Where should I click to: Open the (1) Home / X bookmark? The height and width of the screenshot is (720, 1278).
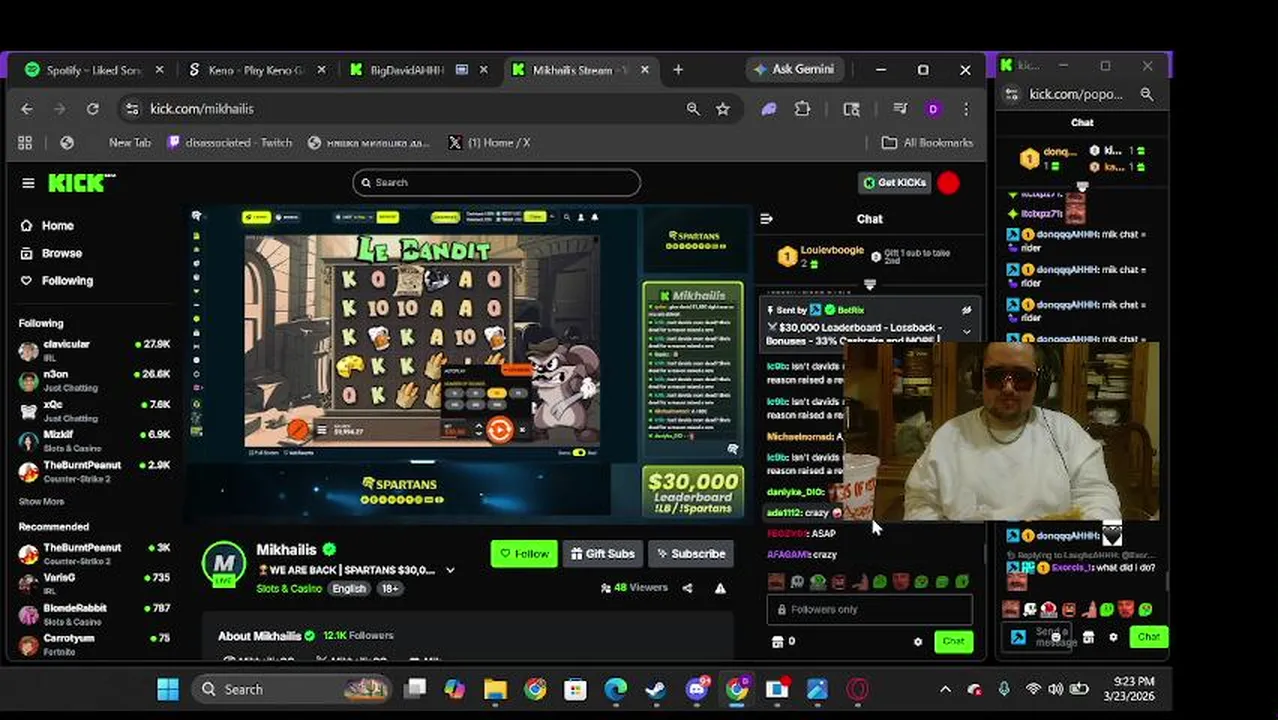point(488,143)
